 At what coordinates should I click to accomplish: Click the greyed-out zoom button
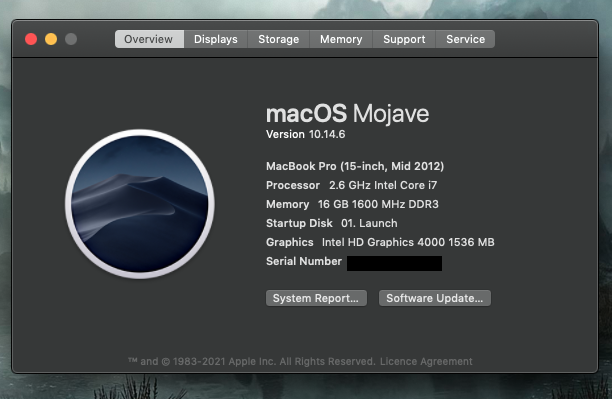71,39
